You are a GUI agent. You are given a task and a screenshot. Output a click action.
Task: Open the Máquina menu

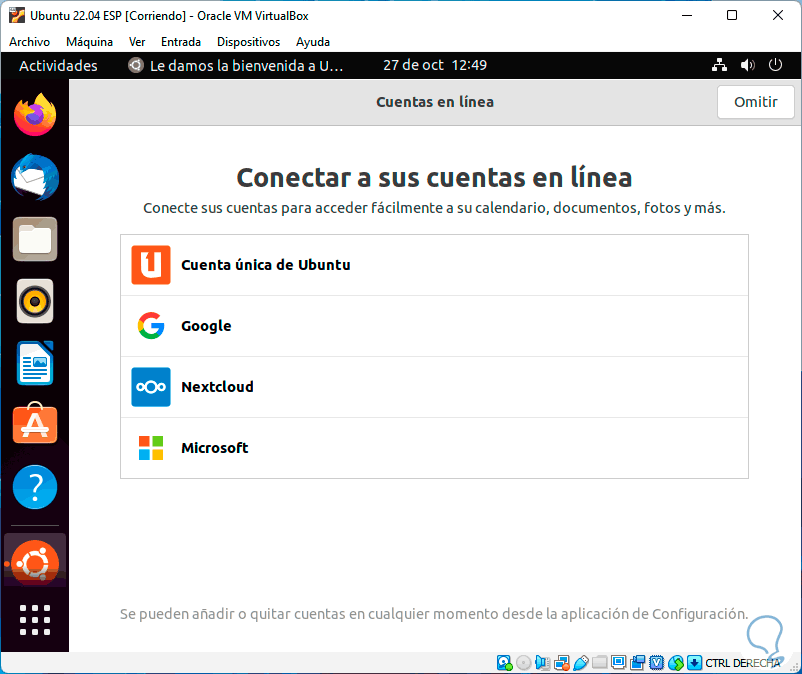89,42
